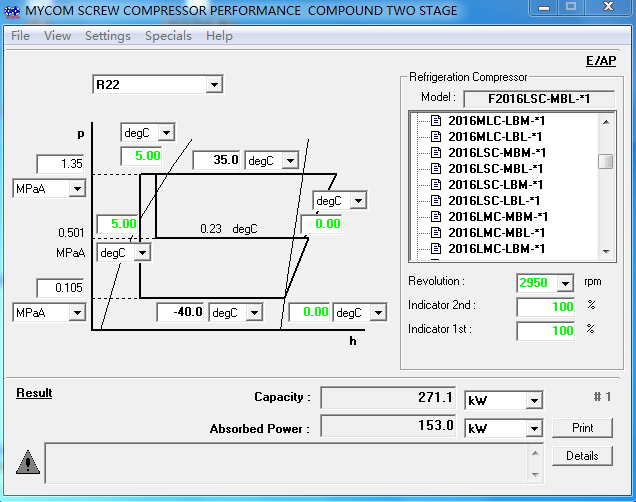Open the R22 refrigerant dropdown
Image resolution: width=636 pixels, height=502 pixels.
click(x=214, y=85)
